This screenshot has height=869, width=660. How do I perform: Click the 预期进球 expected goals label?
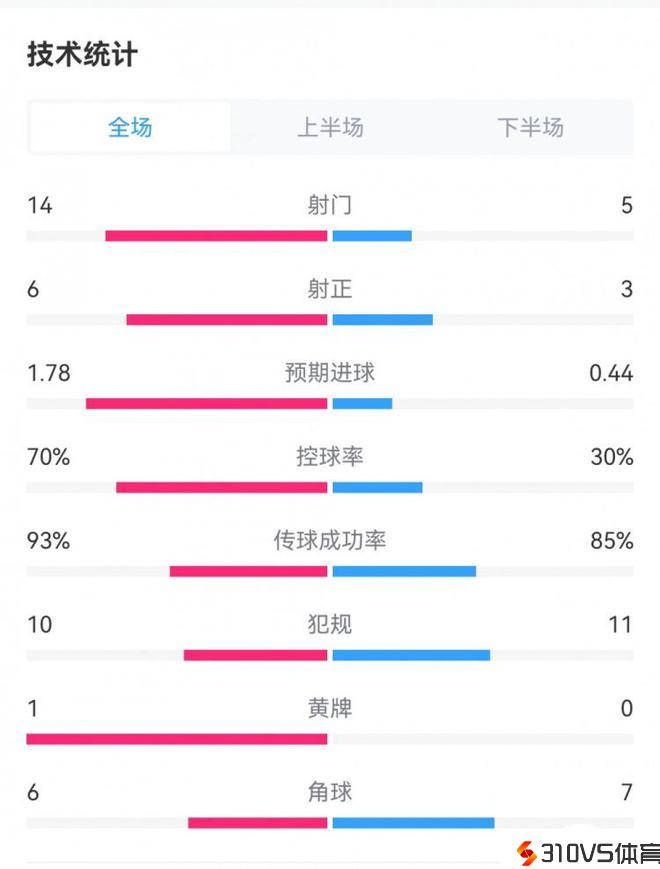330,373
